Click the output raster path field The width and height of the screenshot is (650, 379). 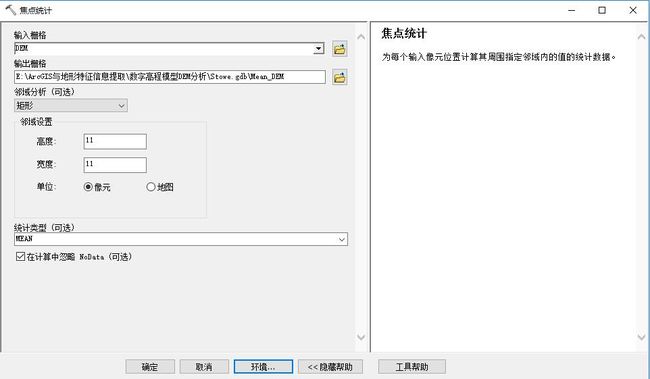[x=170, y=77]
